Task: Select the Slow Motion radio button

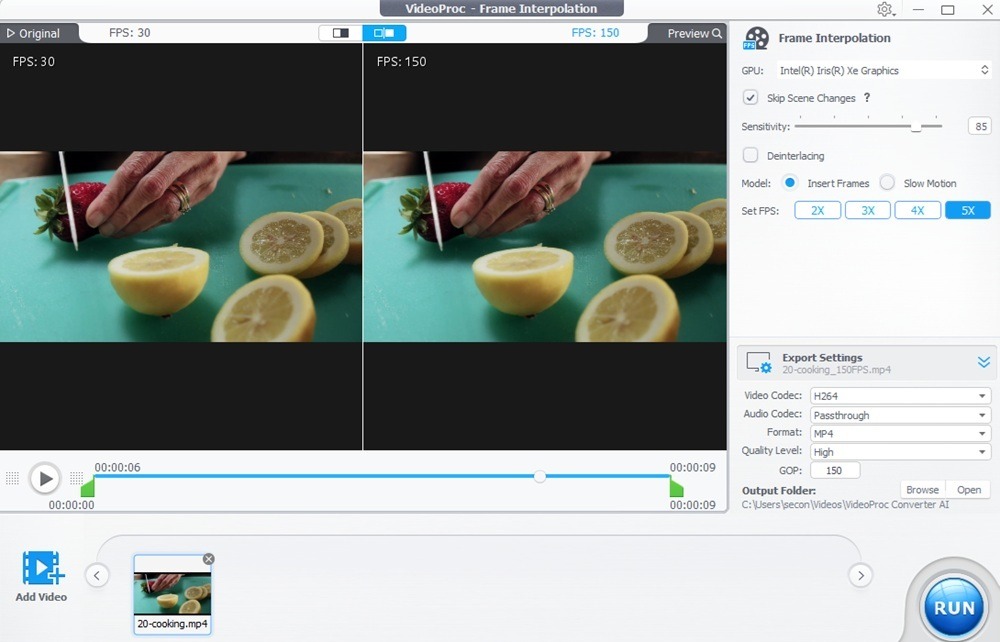Action: click(886, 183)
